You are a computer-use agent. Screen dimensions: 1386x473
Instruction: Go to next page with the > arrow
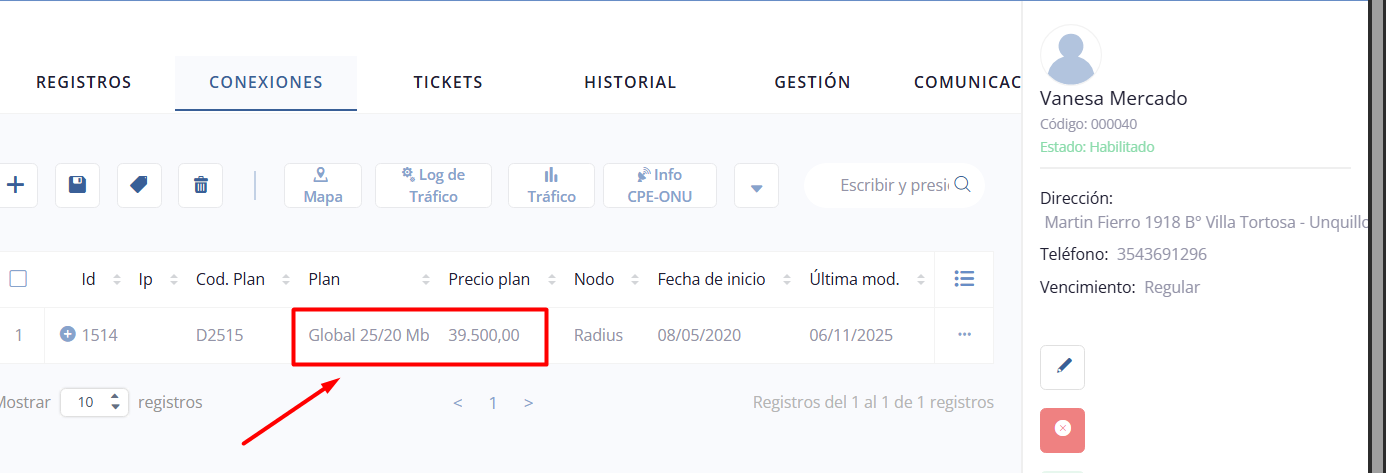tap(528, 403)
